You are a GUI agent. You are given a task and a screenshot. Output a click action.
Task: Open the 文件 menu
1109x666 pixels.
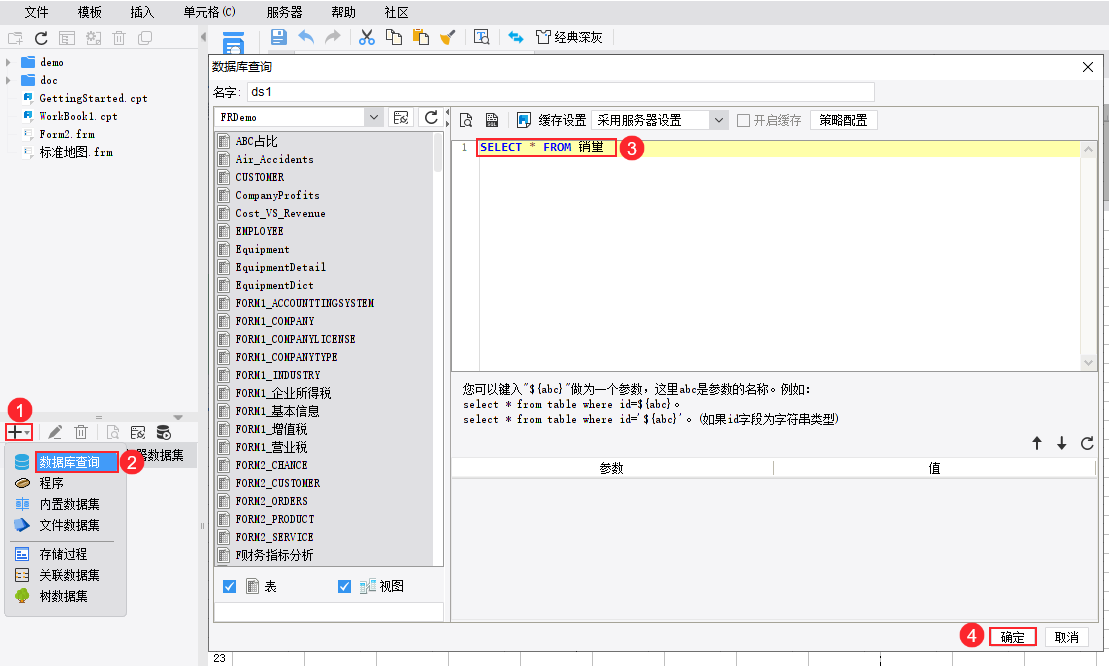pos(37,12)
